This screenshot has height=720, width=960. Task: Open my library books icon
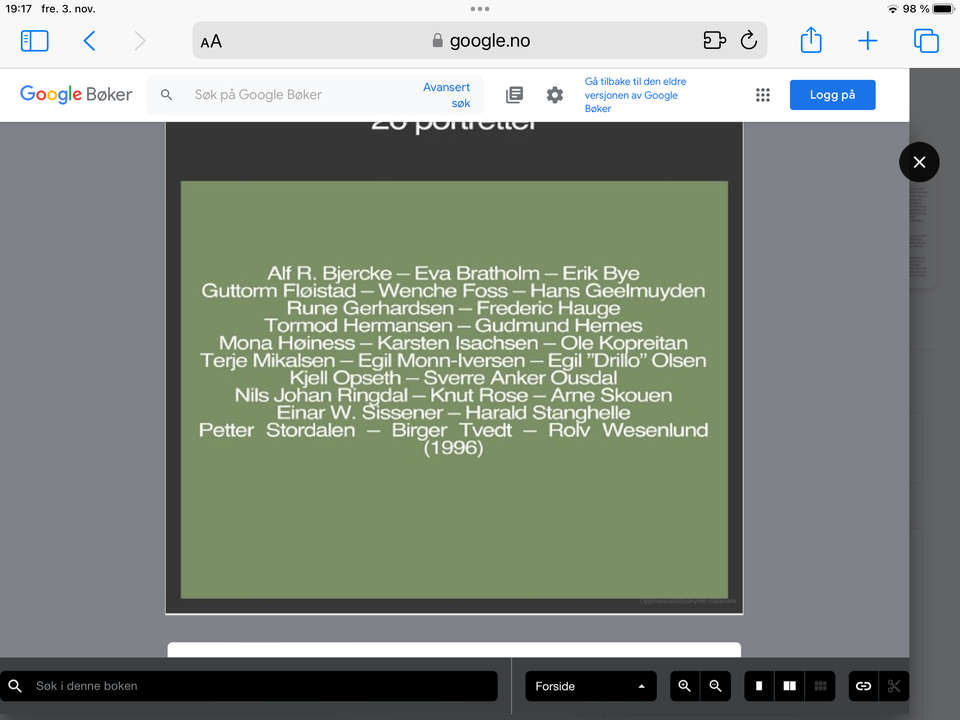(x=514, y=95)
